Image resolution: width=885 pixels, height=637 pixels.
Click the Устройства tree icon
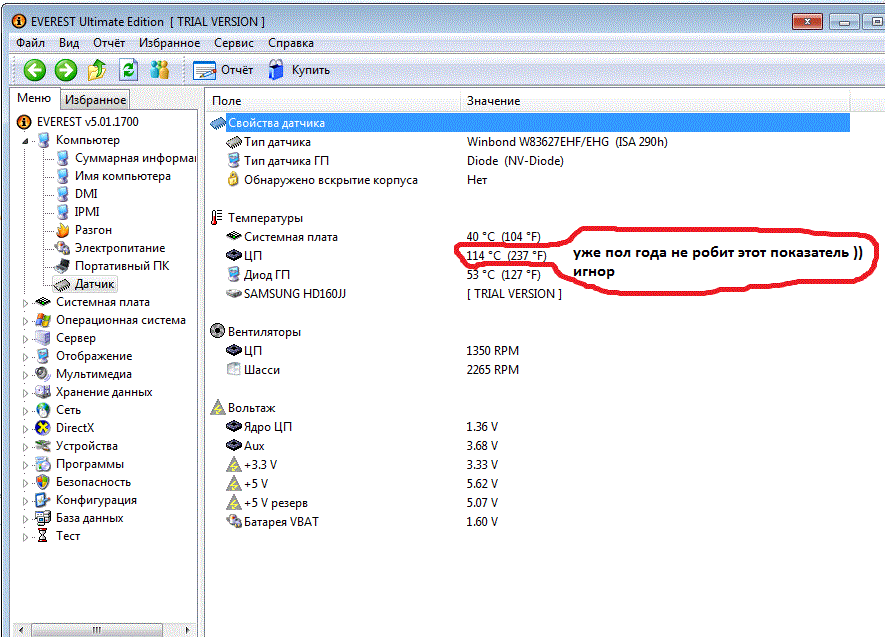point(43,446)
